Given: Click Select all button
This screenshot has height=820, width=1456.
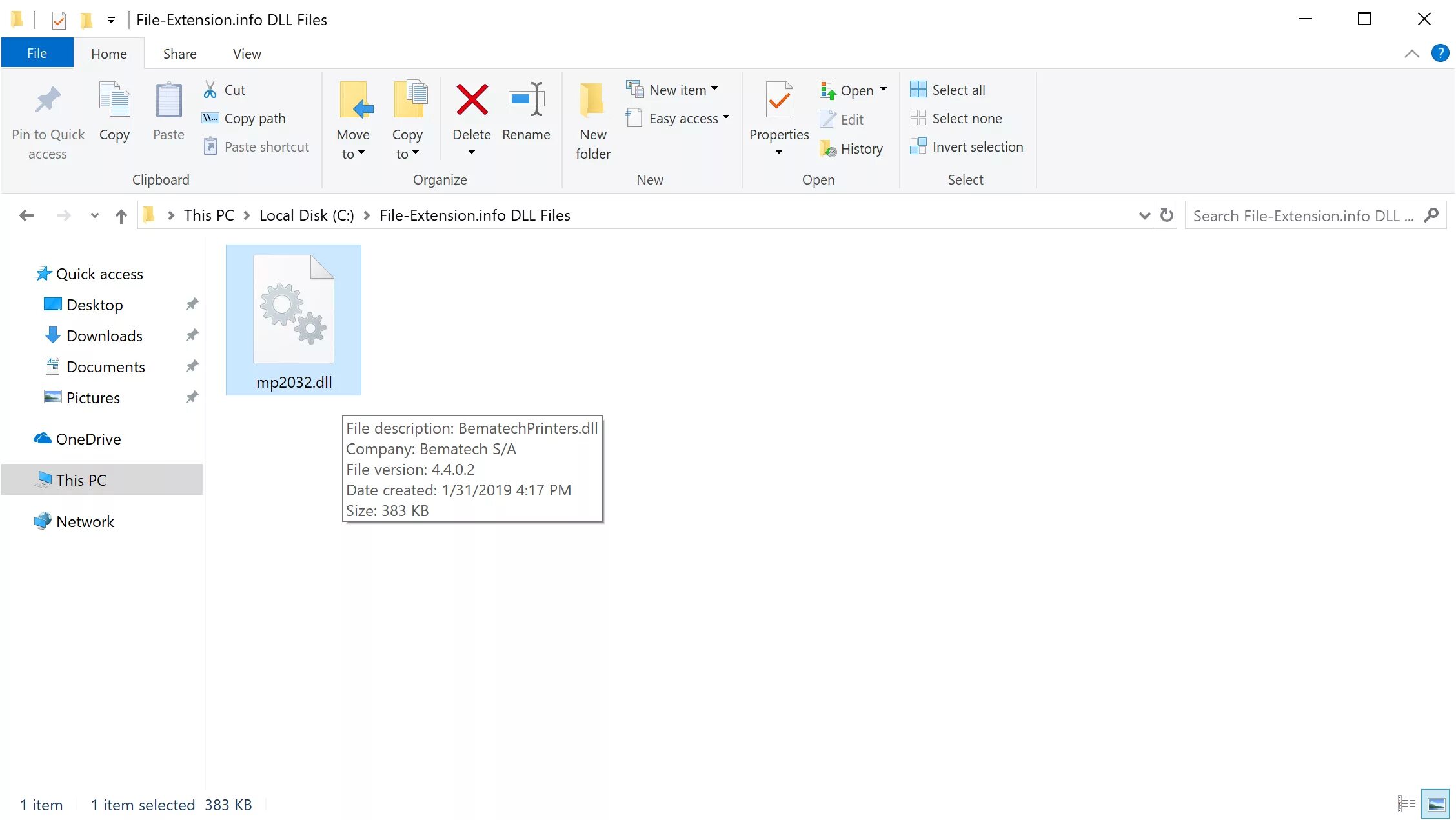Looking at the screenshot, I should pyautogui.click(x=947, y=90).
